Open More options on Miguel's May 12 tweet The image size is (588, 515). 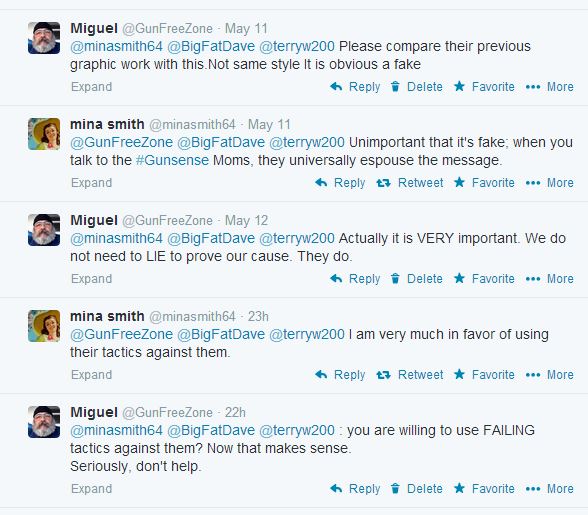coord(549,279)
